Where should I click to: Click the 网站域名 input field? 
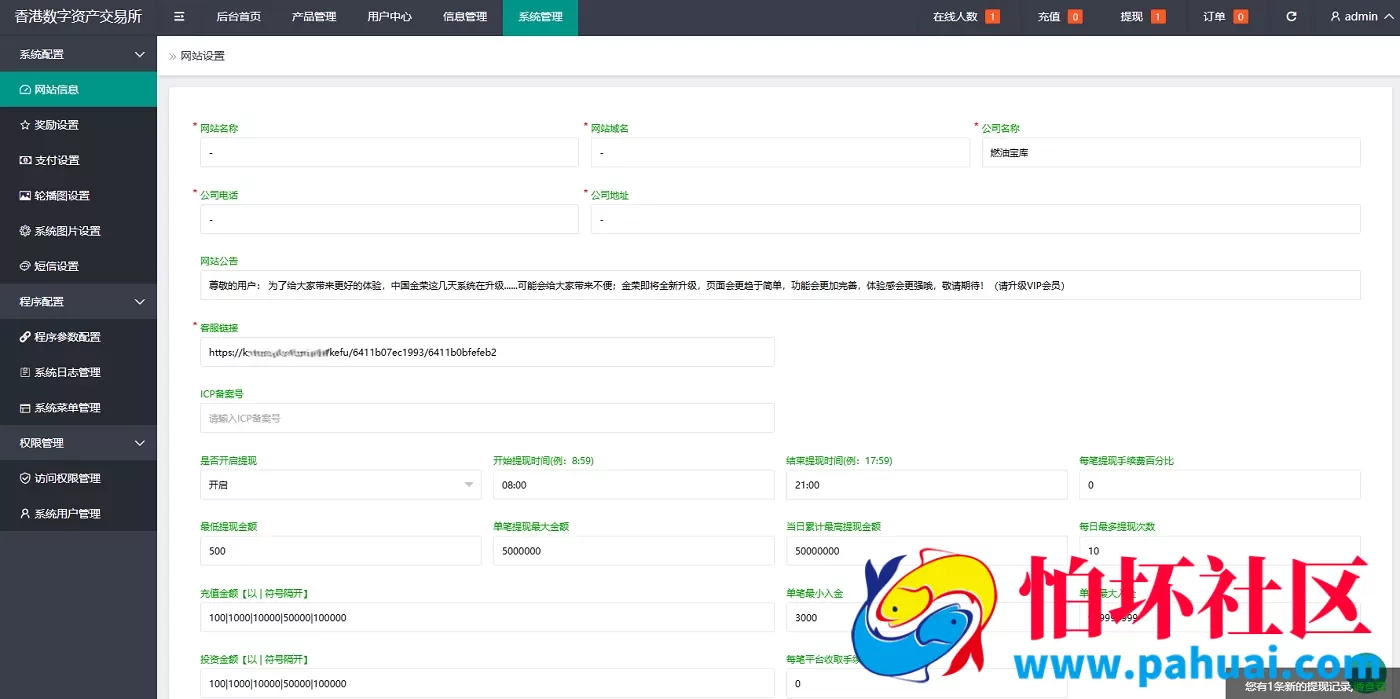(x=780, y=152)
